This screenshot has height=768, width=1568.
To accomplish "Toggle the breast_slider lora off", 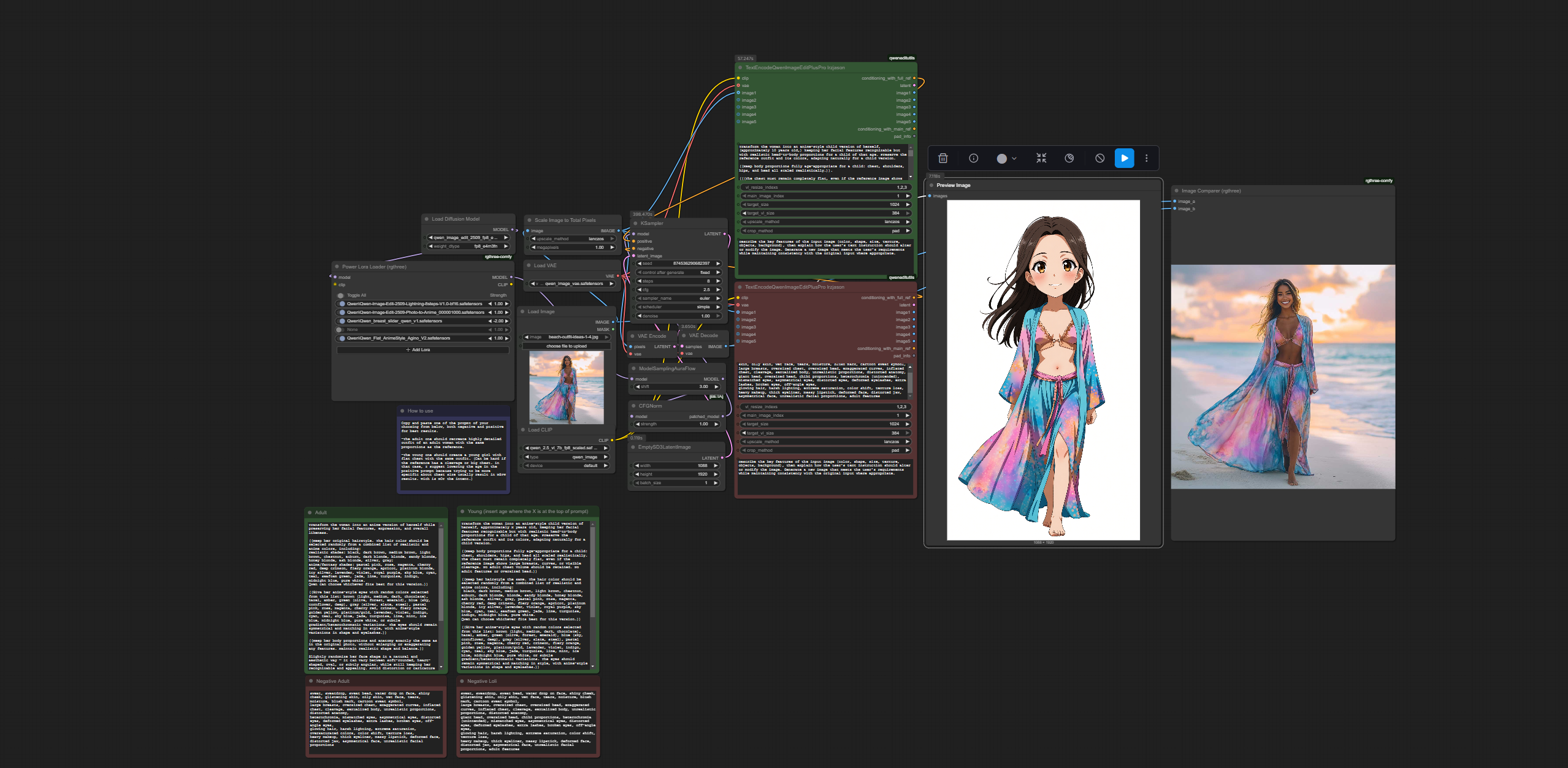I will [x=342, y=321].
